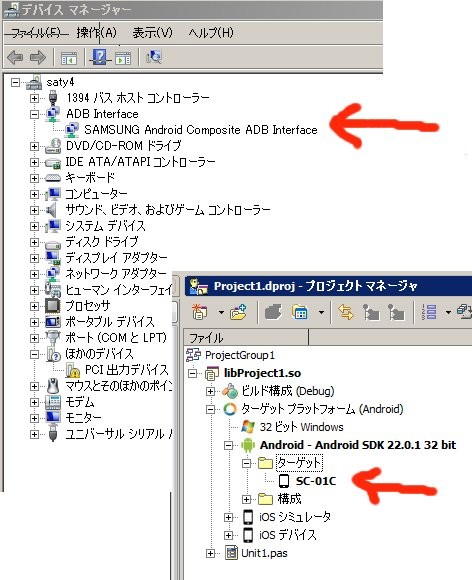Select the saty4 computer icon
Image resolution: width=472 pixels, height=580 pixels.
click(x=34, y=82)
